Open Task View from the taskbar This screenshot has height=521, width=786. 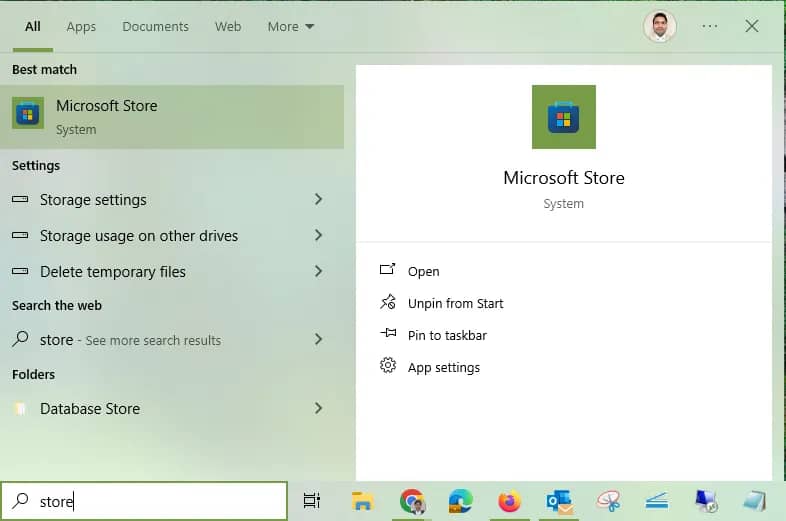pos(311,500)
